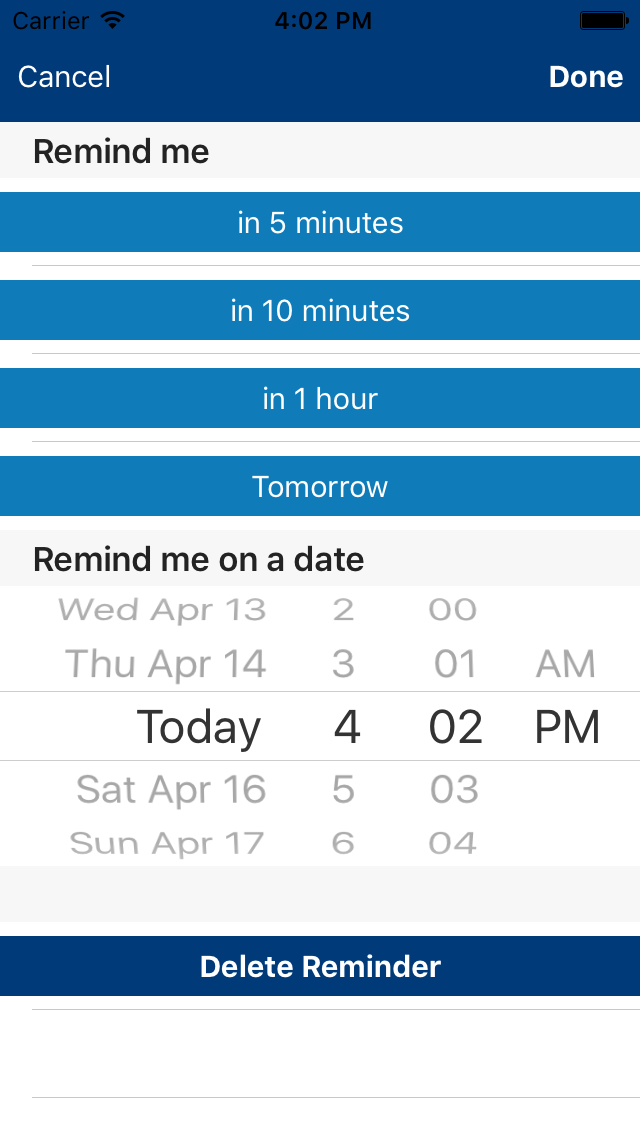Pick the Tomorrow reminder option

(320, 486)
